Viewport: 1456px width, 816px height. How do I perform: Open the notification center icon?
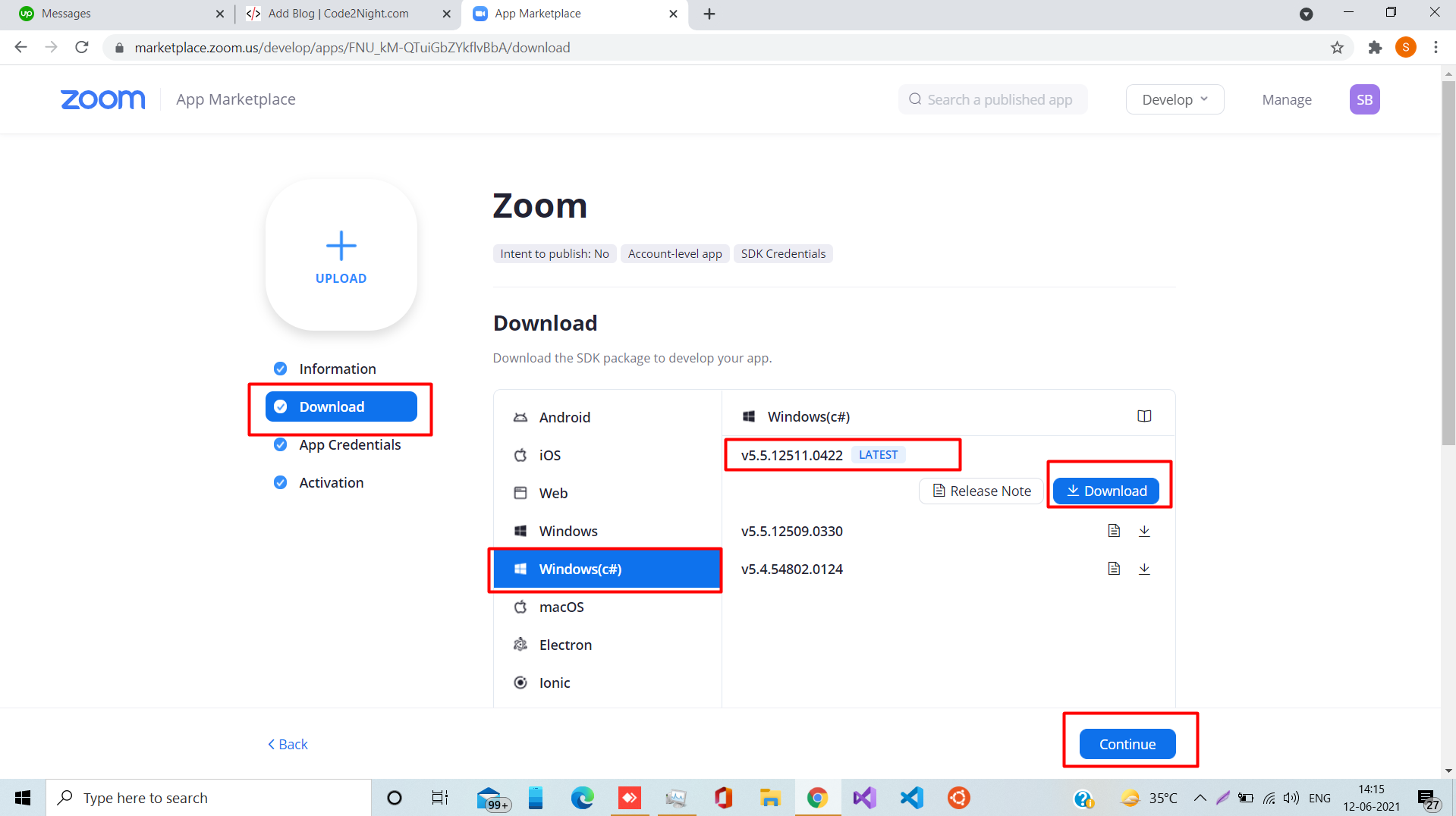[1428, 799]
